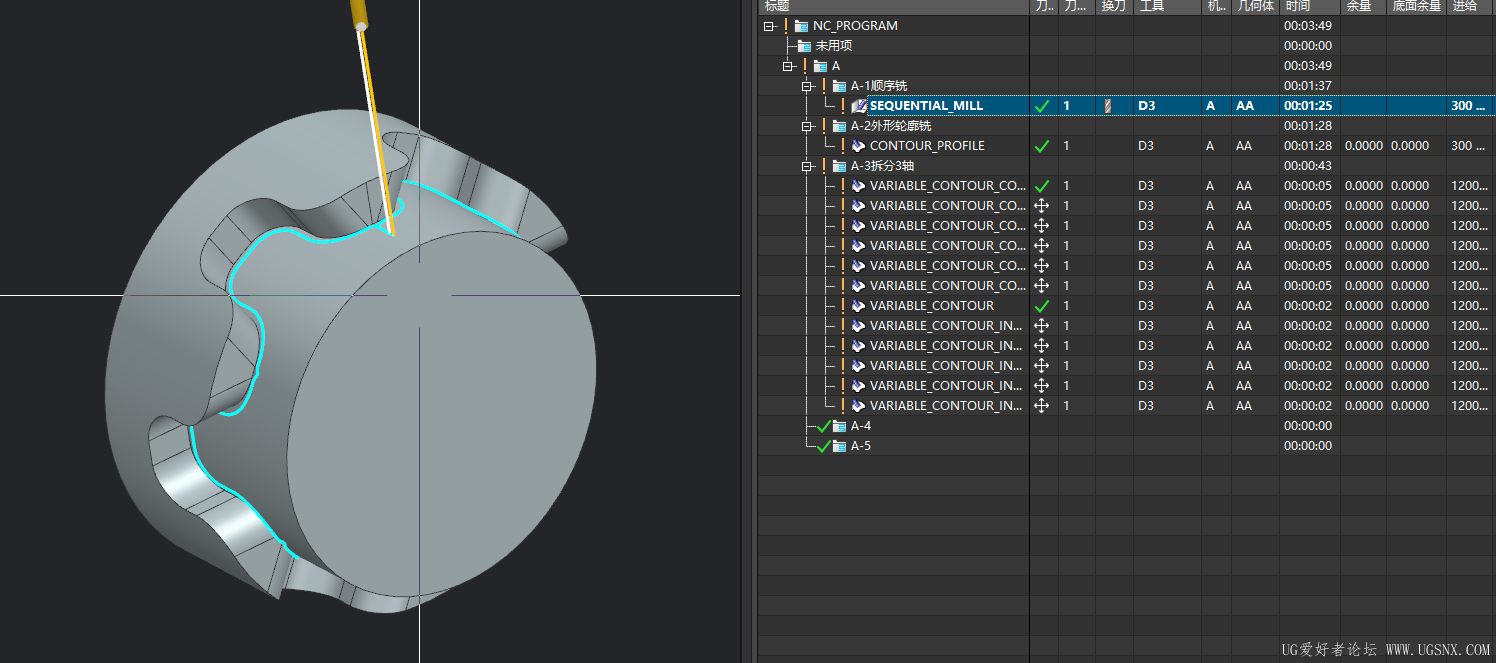
Task: Click the green checkmark in SEQUENTIAL_MILL row
Action: 1042,106
